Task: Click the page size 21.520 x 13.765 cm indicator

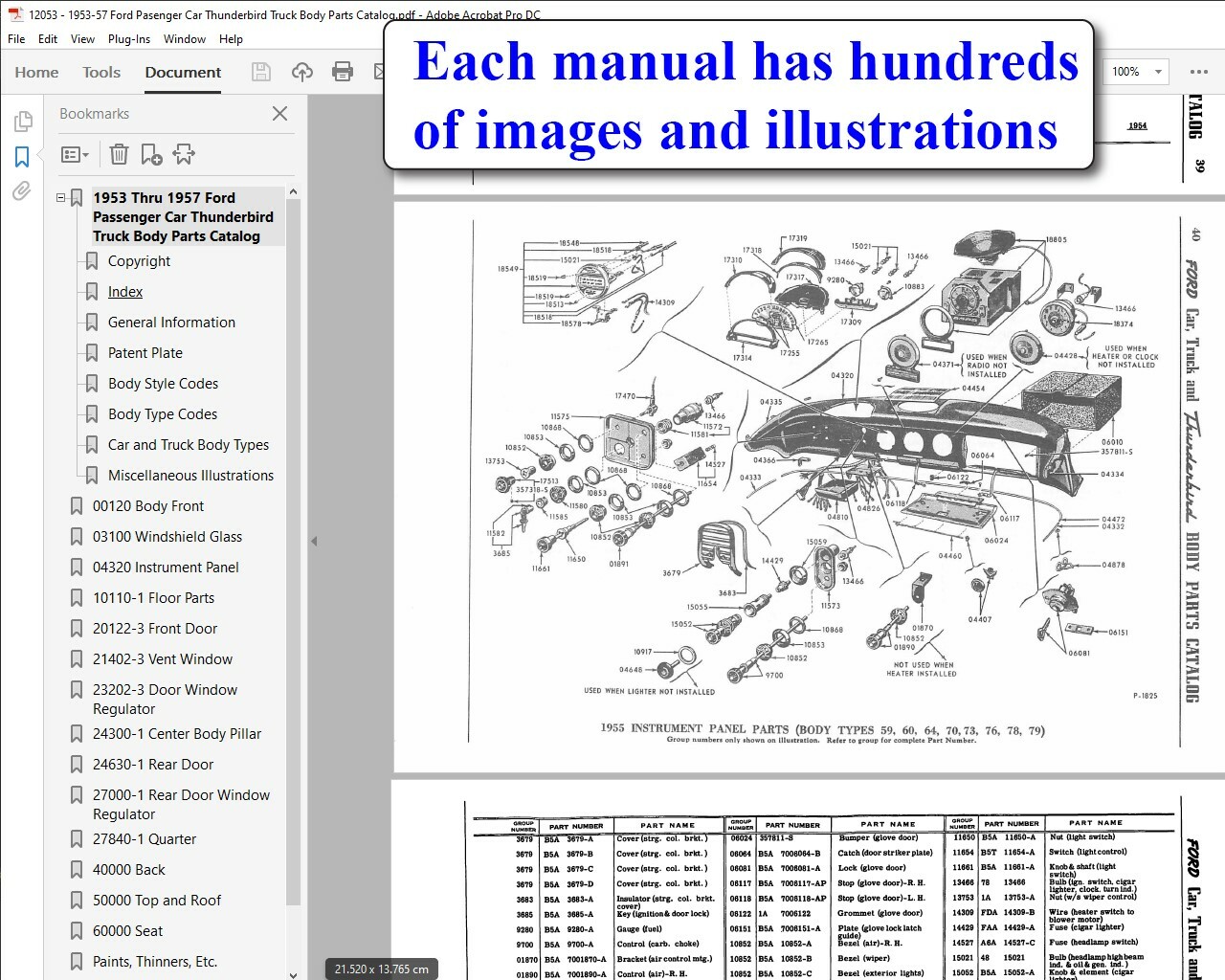Action: tap(383, 969)
